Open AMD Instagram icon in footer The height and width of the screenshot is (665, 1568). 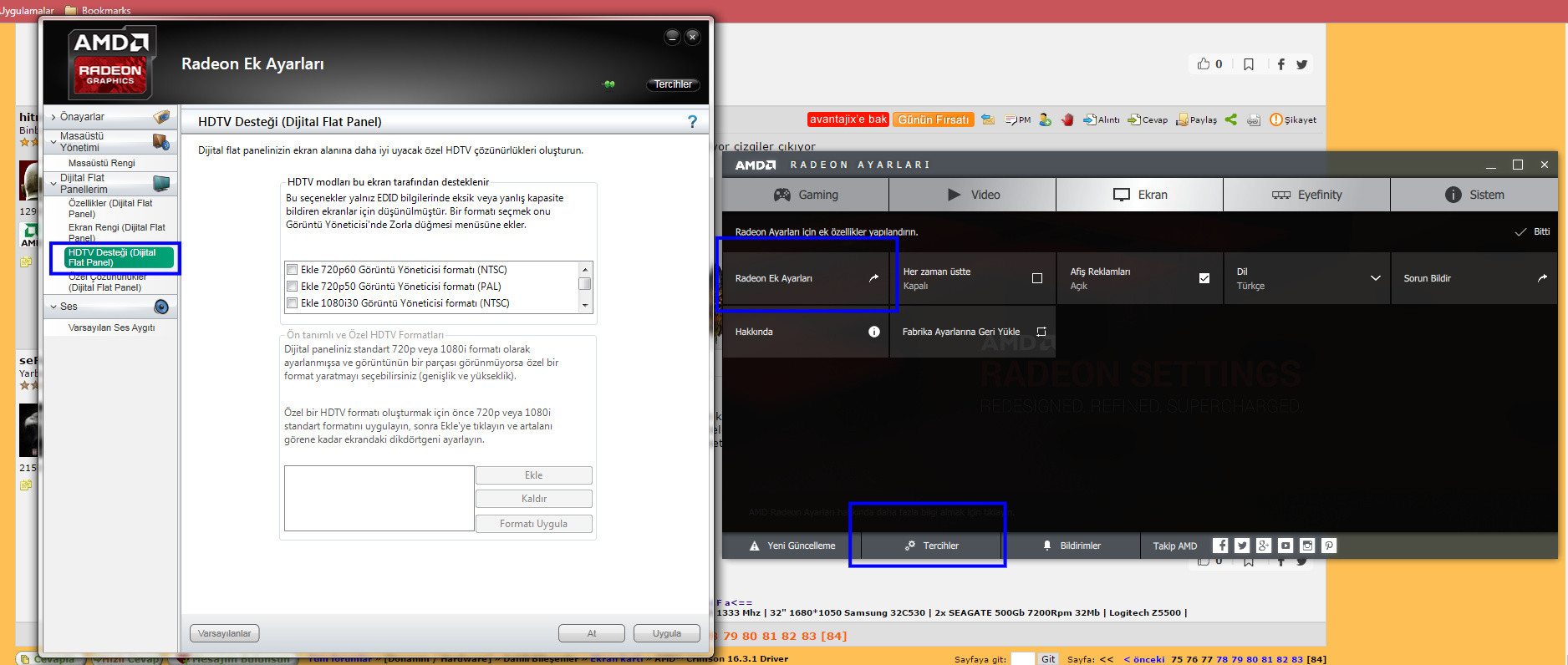(x=1307, y=546)
